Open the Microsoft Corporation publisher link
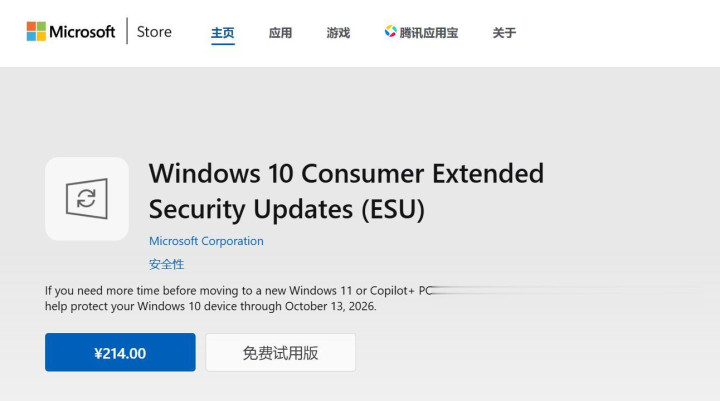 pyautogui.click(x=206, y=241)
